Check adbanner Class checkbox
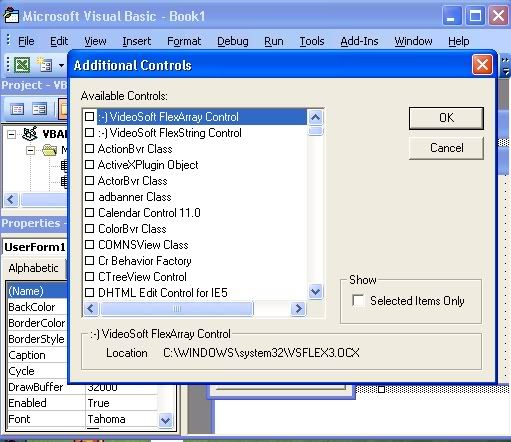 (89, 196)
